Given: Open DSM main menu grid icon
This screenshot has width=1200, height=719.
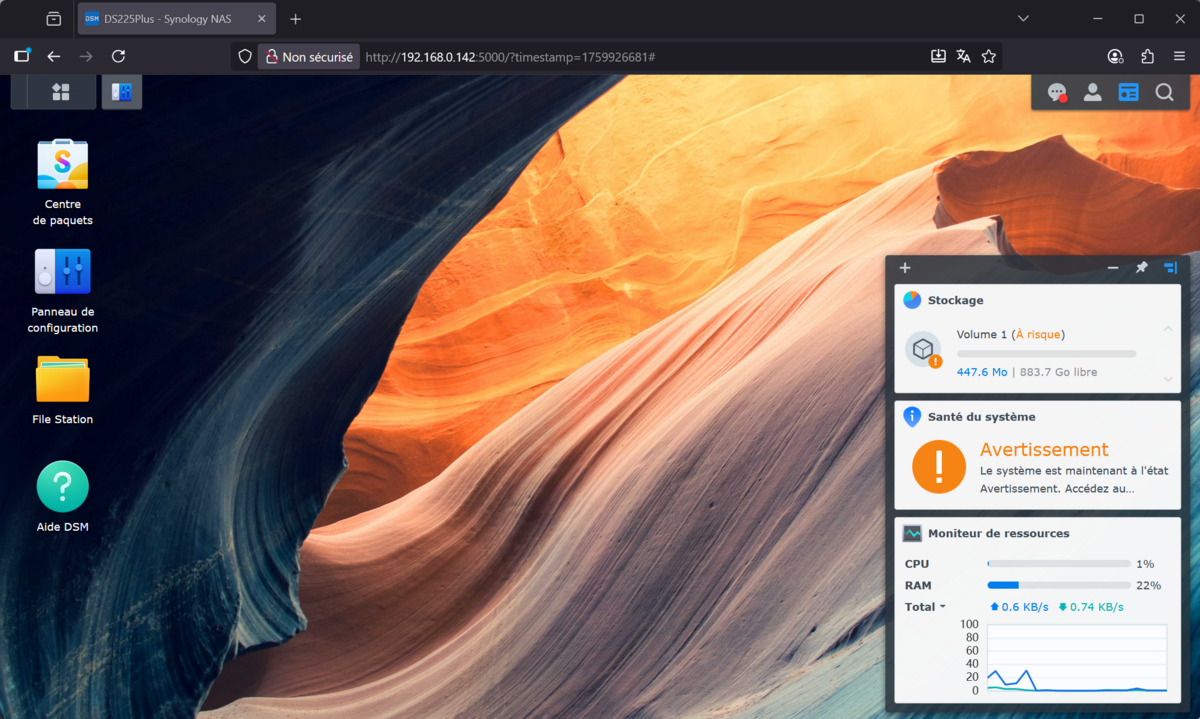Looking at the screenshot, I should 61,92.
